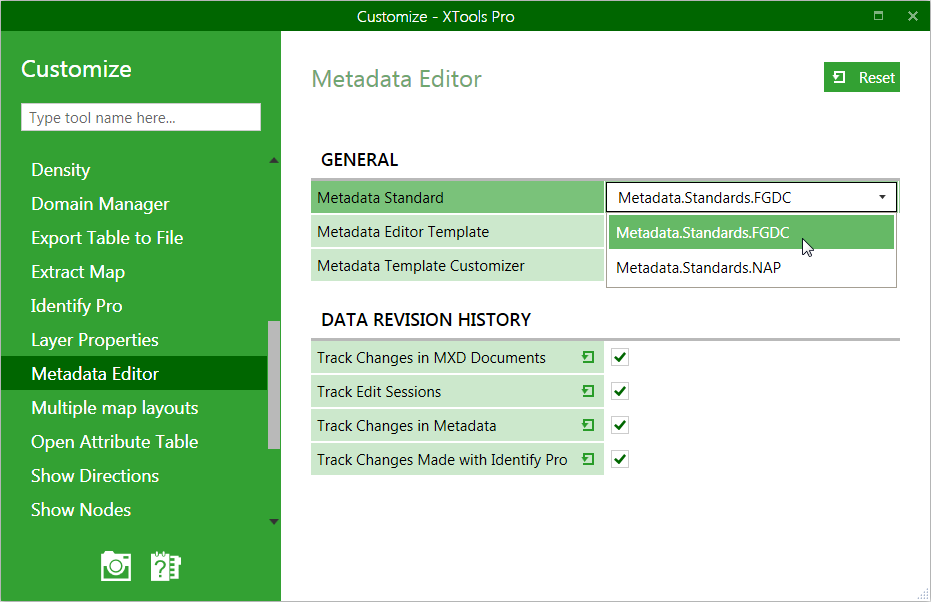The width and height of the screenshot is (931, 602).
Task: Go to Extract Map in sidebar
Action: pos(78,272)
